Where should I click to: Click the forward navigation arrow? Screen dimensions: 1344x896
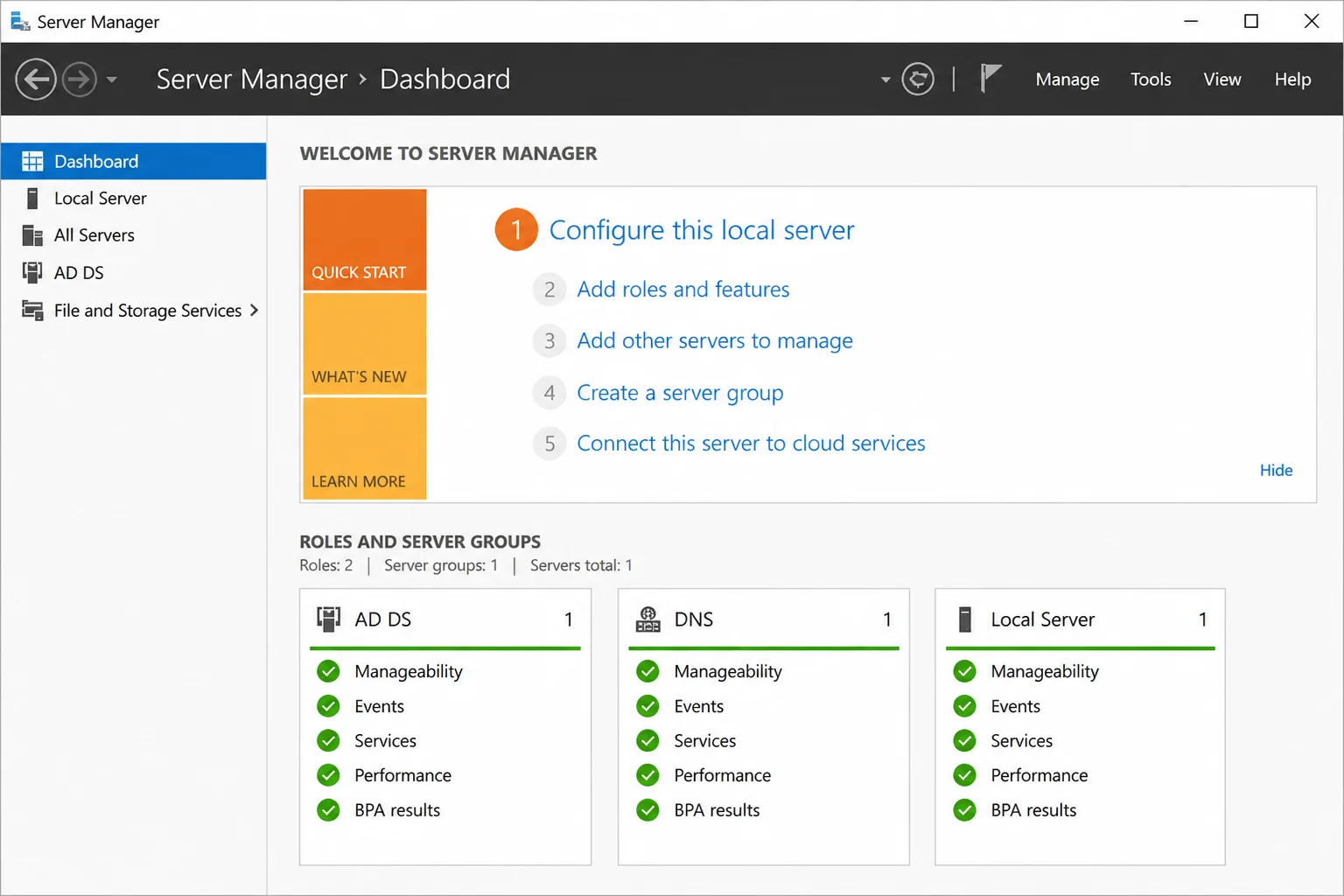80,80
